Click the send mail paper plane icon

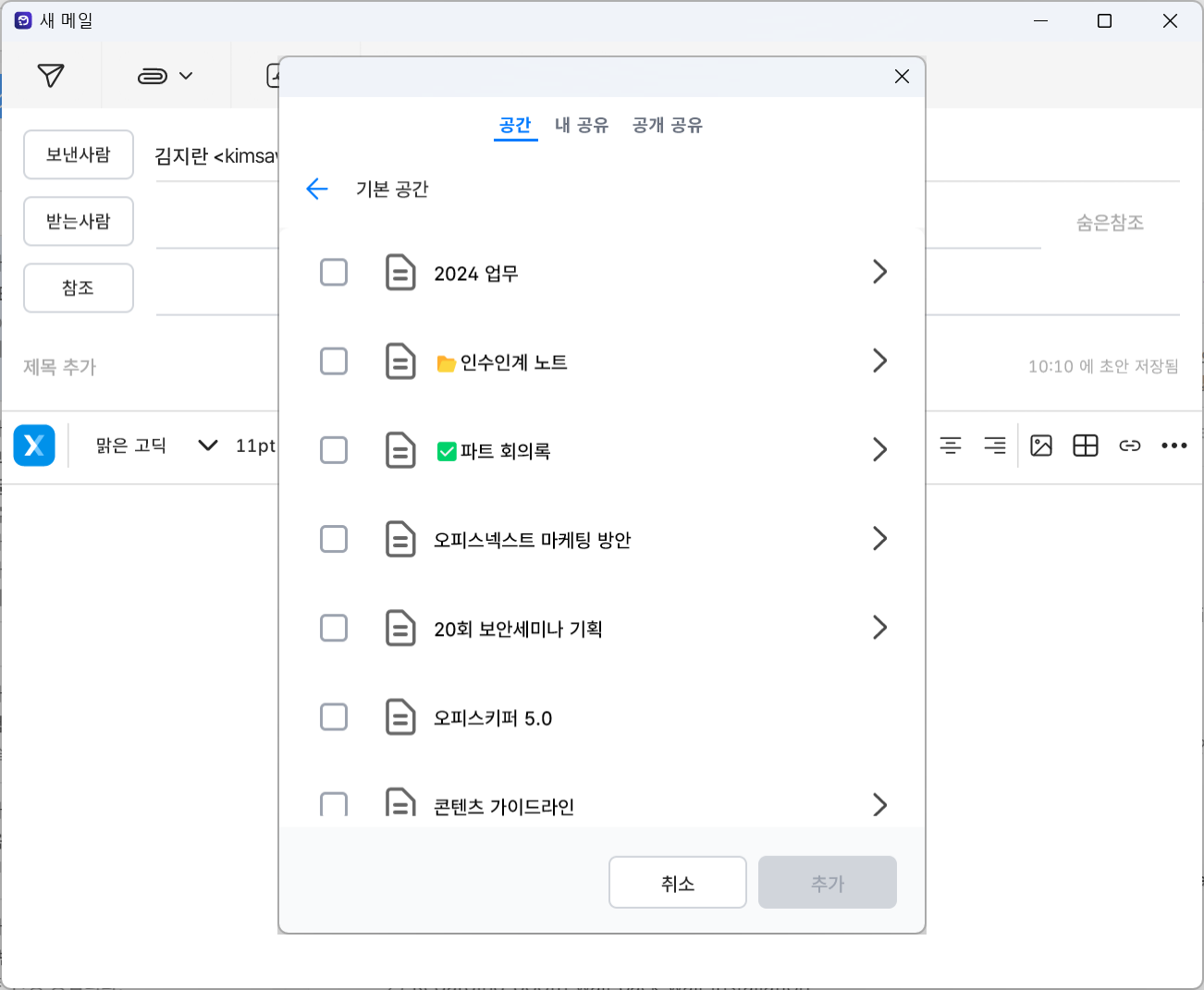pos(52,75)
